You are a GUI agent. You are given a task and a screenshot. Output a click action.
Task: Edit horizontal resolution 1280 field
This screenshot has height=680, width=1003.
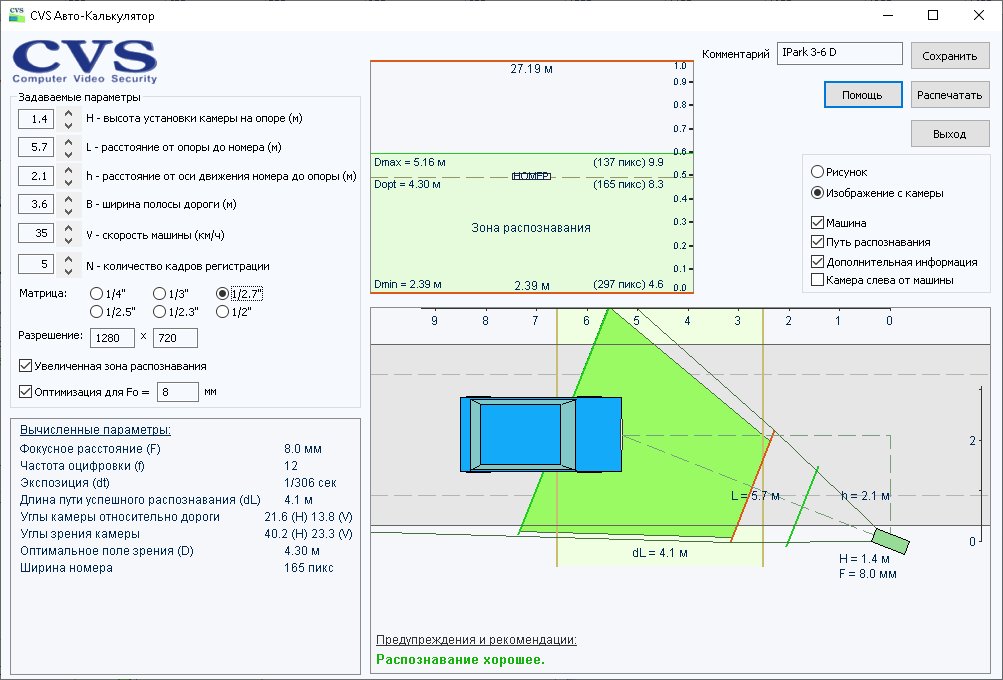113,338
